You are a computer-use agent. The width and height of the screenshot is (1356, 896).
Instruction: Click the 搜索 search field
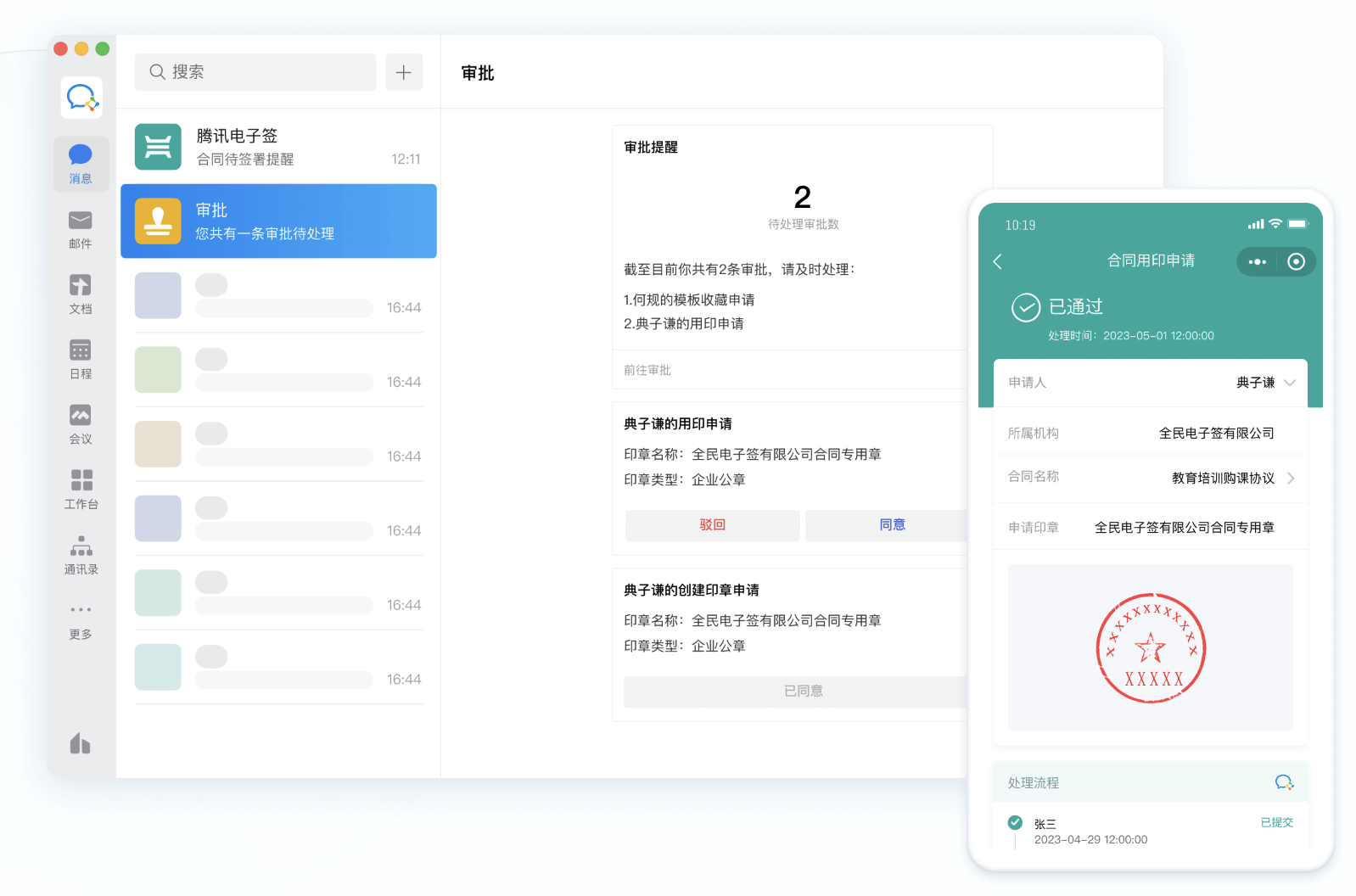coord(255,72)
